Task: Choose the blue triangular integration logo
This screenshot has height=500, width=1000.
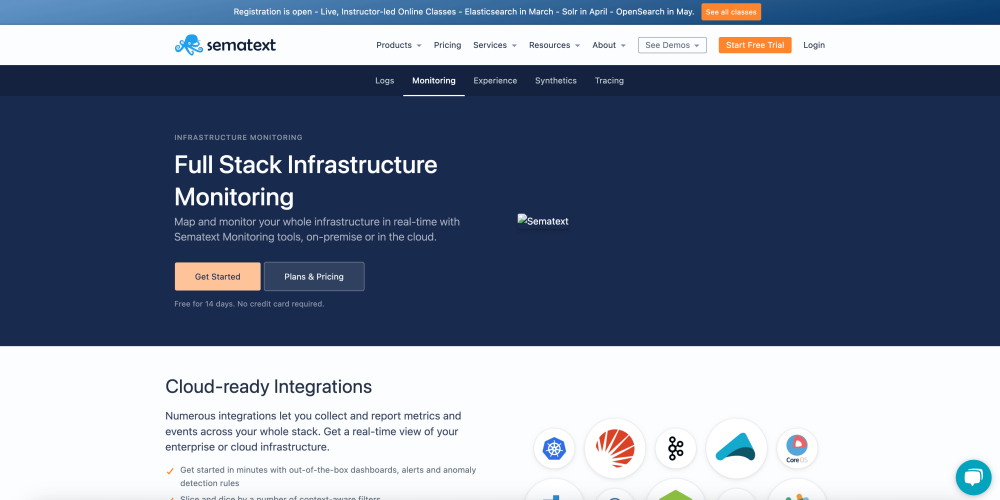Action: (x=736, y=448)
